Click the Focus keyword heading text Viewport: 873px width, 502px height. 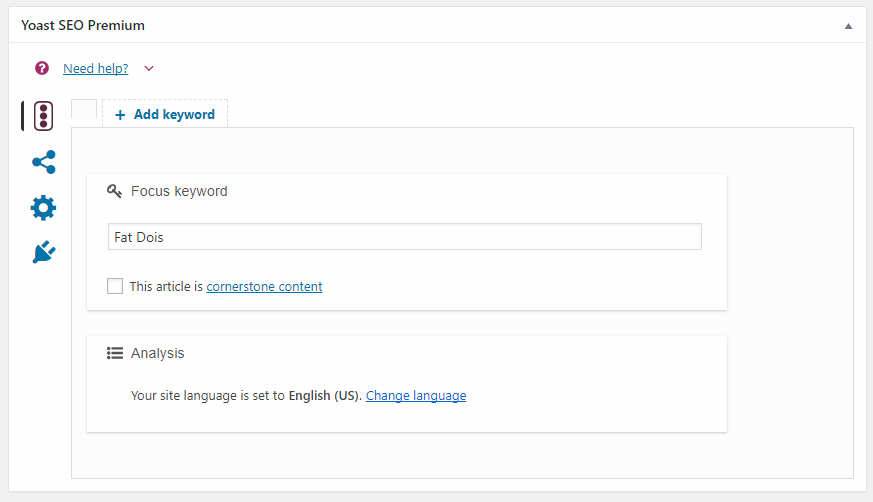coord(179,191)
